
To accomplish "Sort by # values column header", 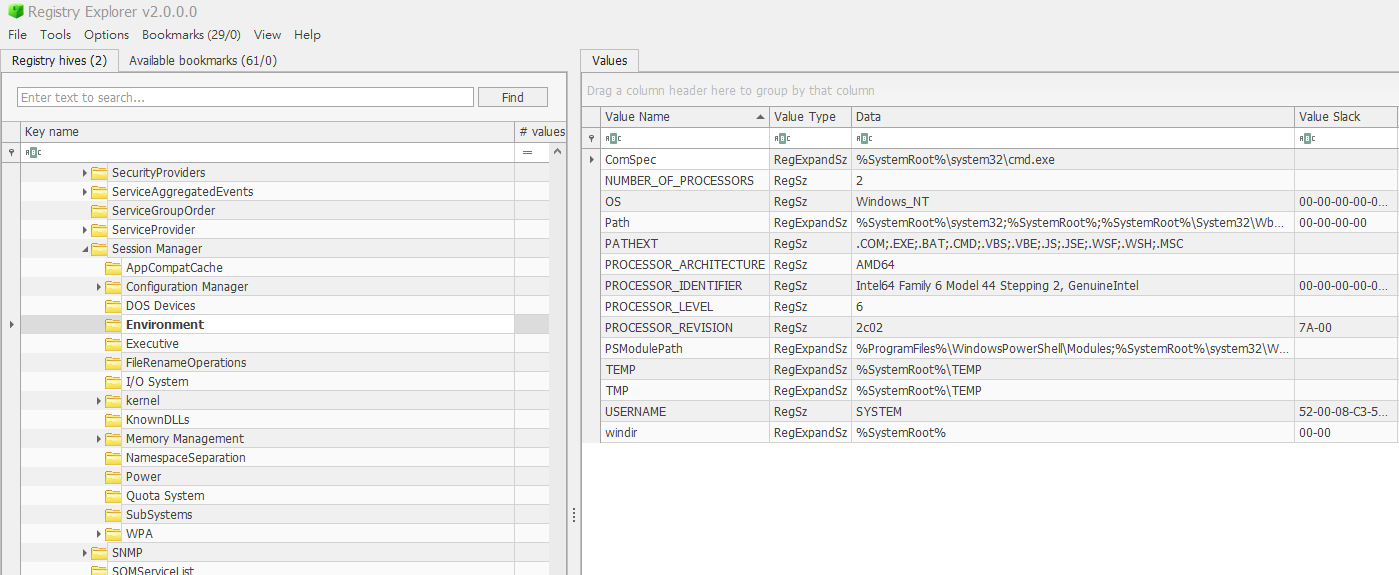I will [x=540, y=132].
